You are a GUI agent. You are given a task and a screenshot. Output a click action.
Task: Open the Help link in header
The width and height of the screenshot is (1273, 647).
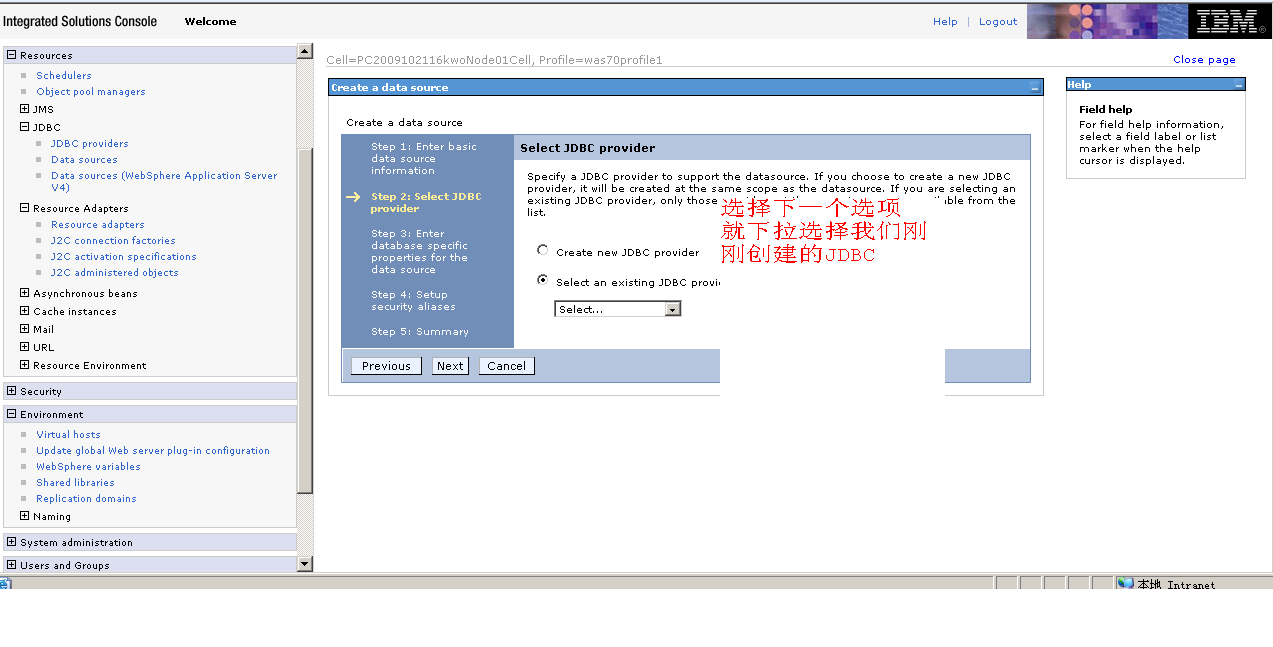(945, 22)
